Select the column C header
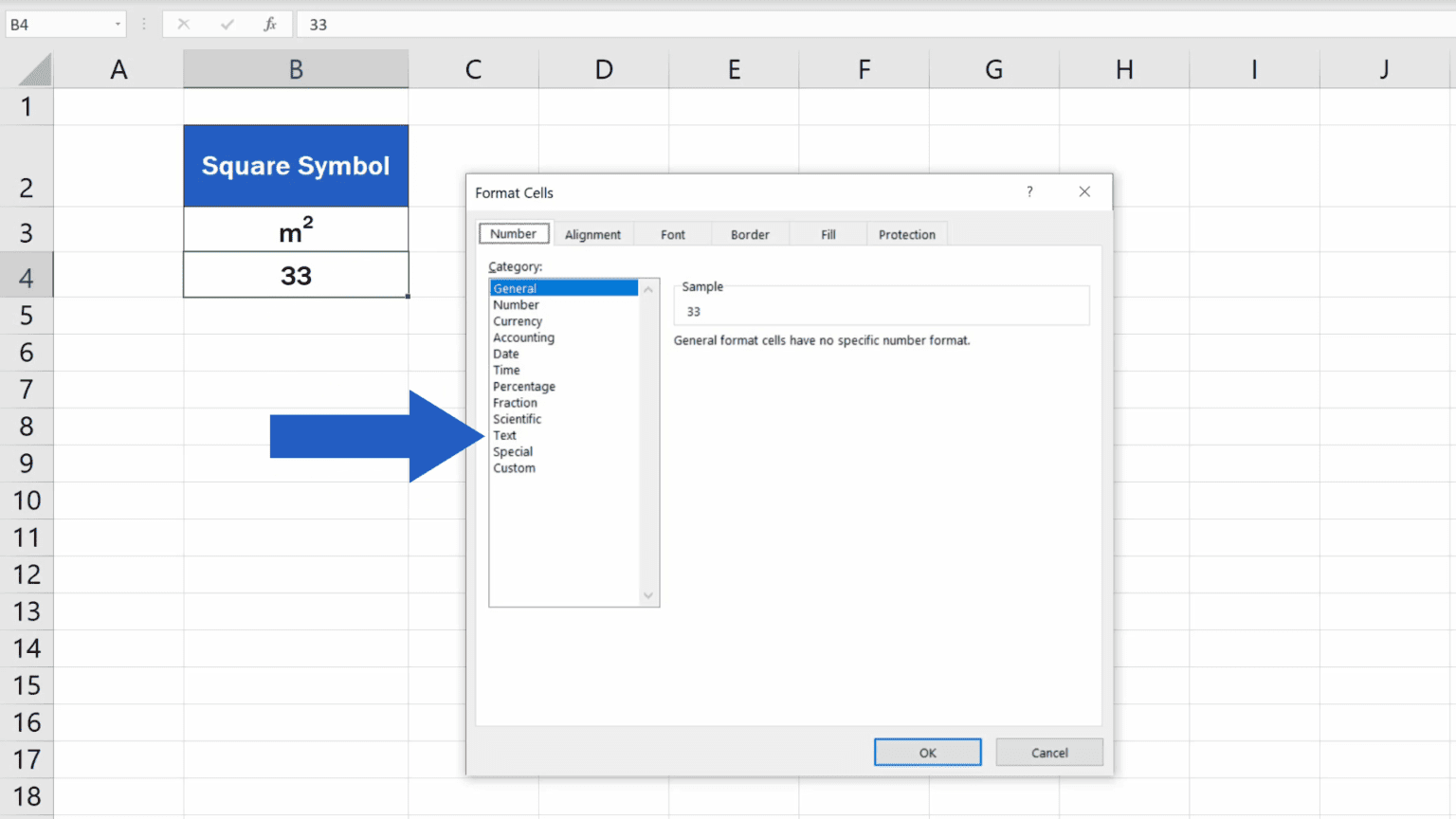1456x819 pixels. coord(474,68)
